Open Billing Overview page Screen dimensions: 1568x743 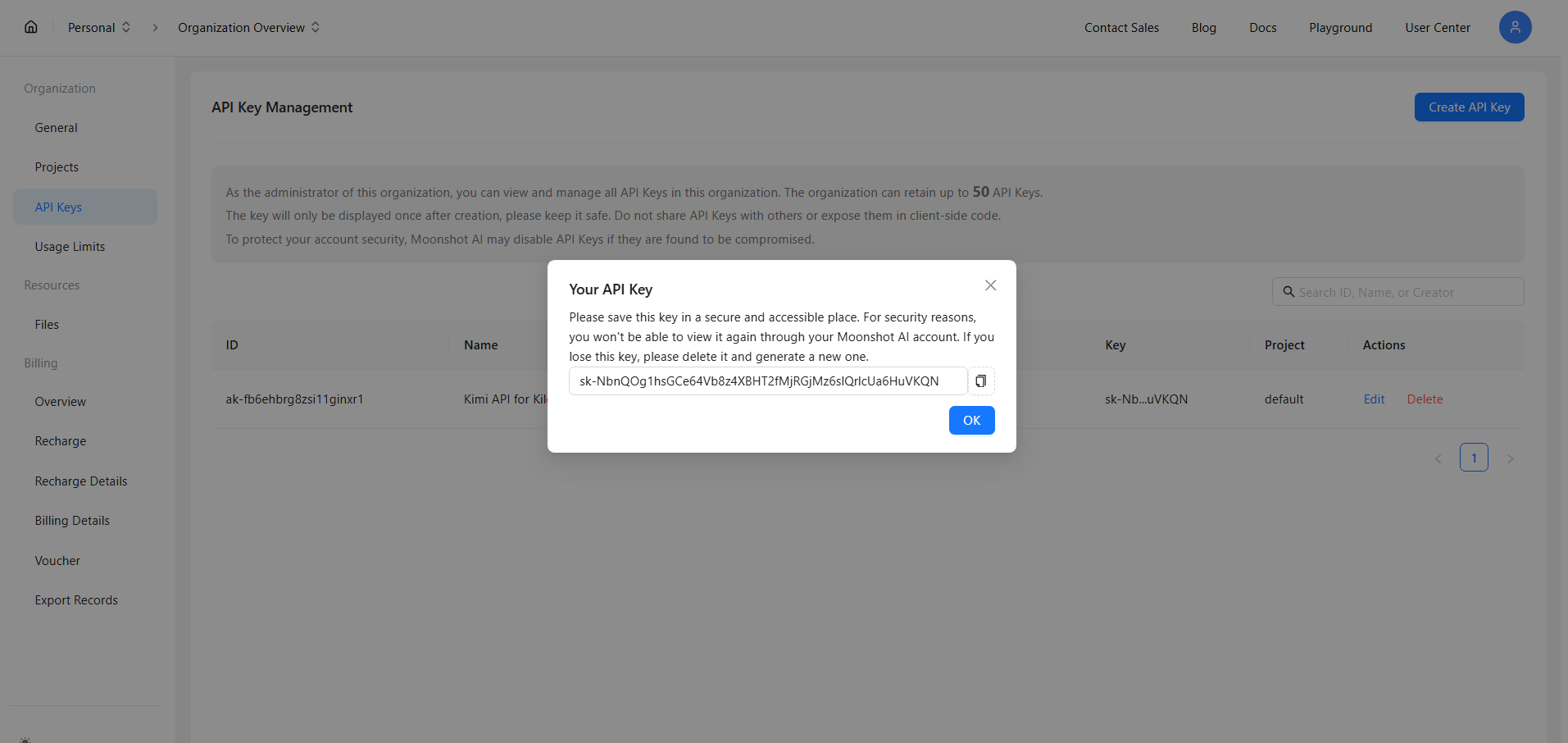(x=85, y=402)
